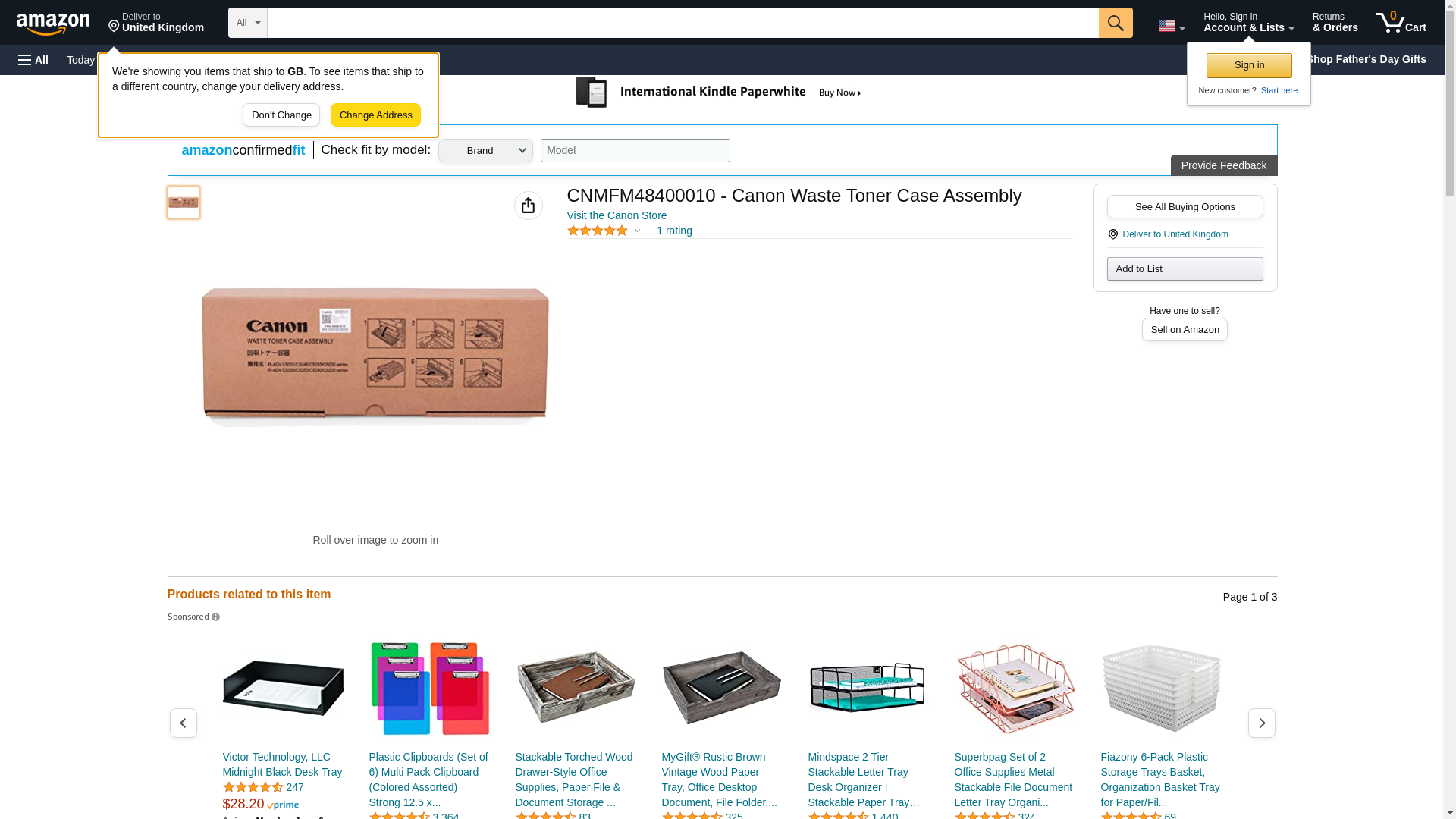Click the US flag language selector
Screen dimensions: 1456x819
(x=1171, y=26)
